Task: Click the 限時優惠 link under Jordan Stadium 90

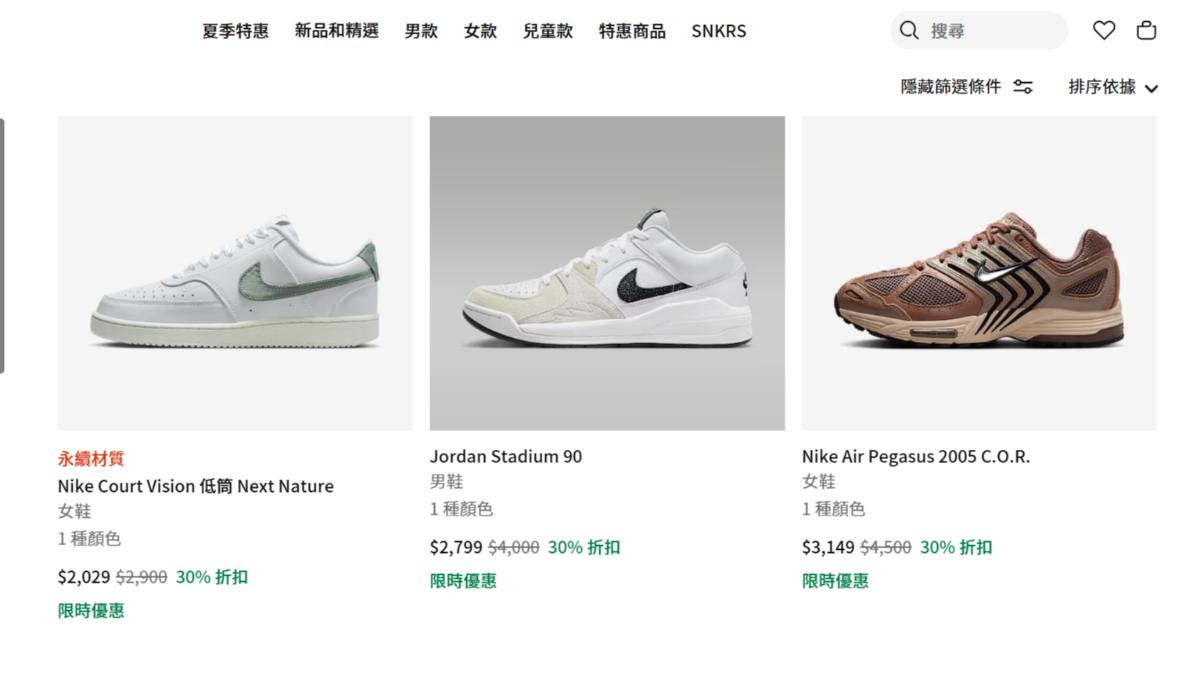Action: click(463, 580)
